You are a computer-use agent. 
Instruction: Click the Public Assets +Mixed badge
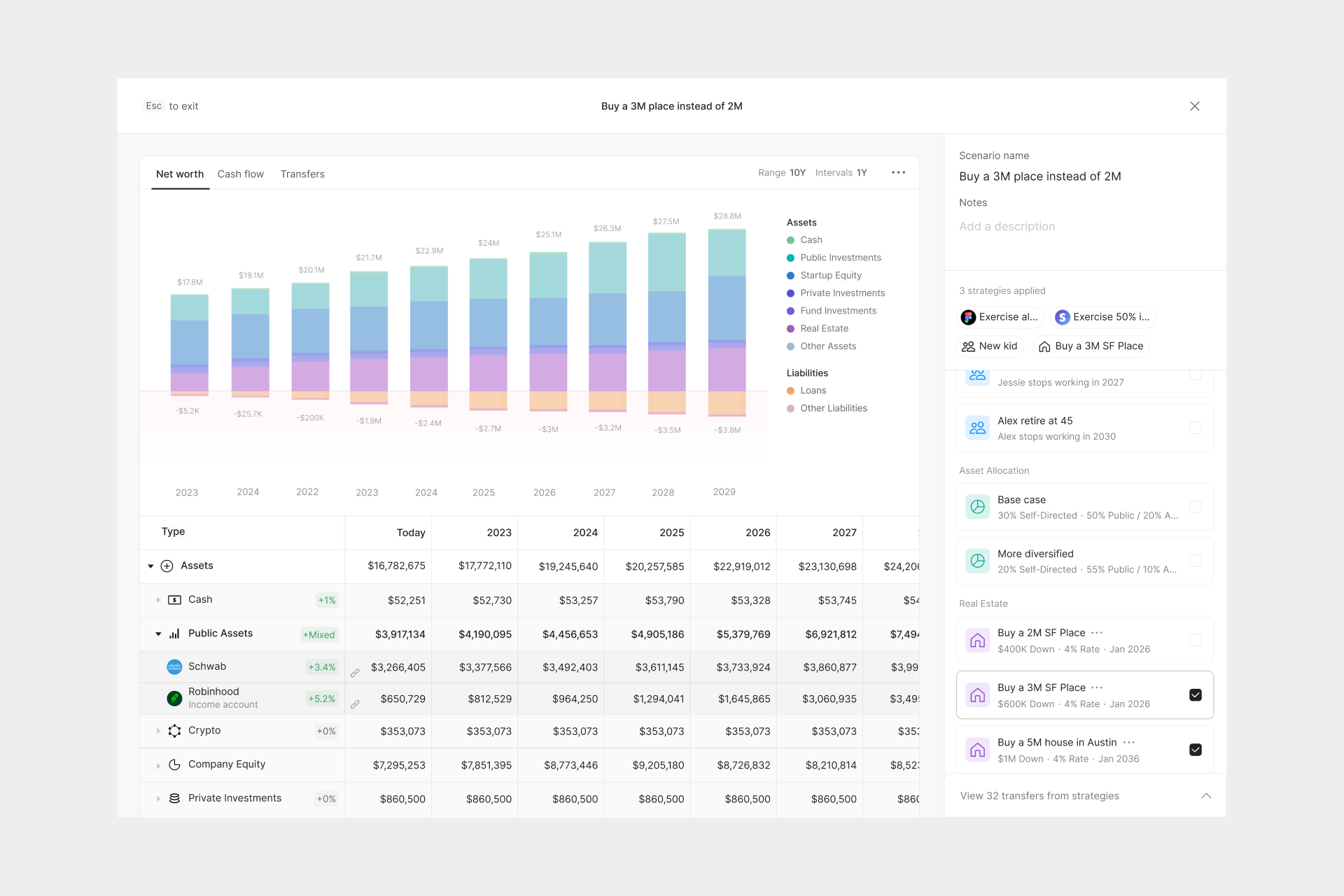pyautogui.click(x=319, y=635)
